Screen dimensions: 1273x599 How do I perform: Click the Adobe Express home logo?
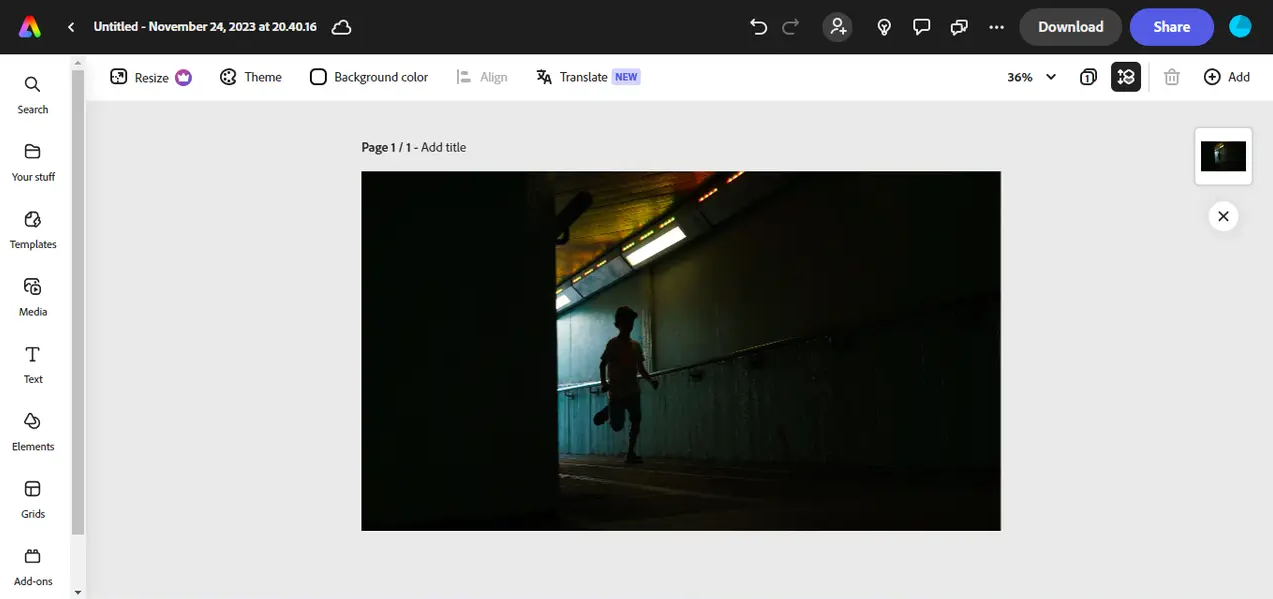30,27
